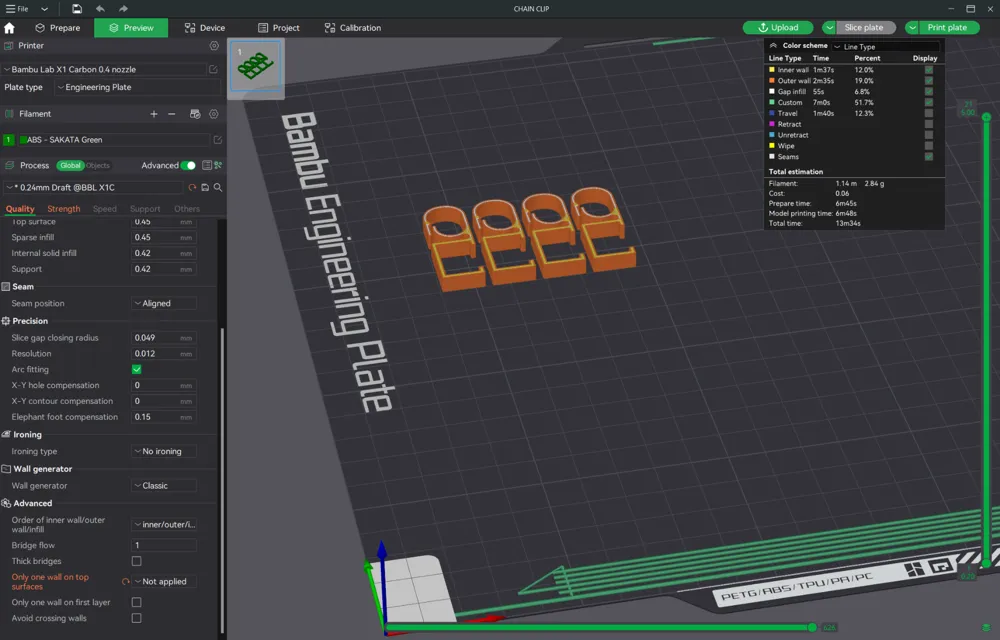Toggle Inner wall display checkbox

929,70
